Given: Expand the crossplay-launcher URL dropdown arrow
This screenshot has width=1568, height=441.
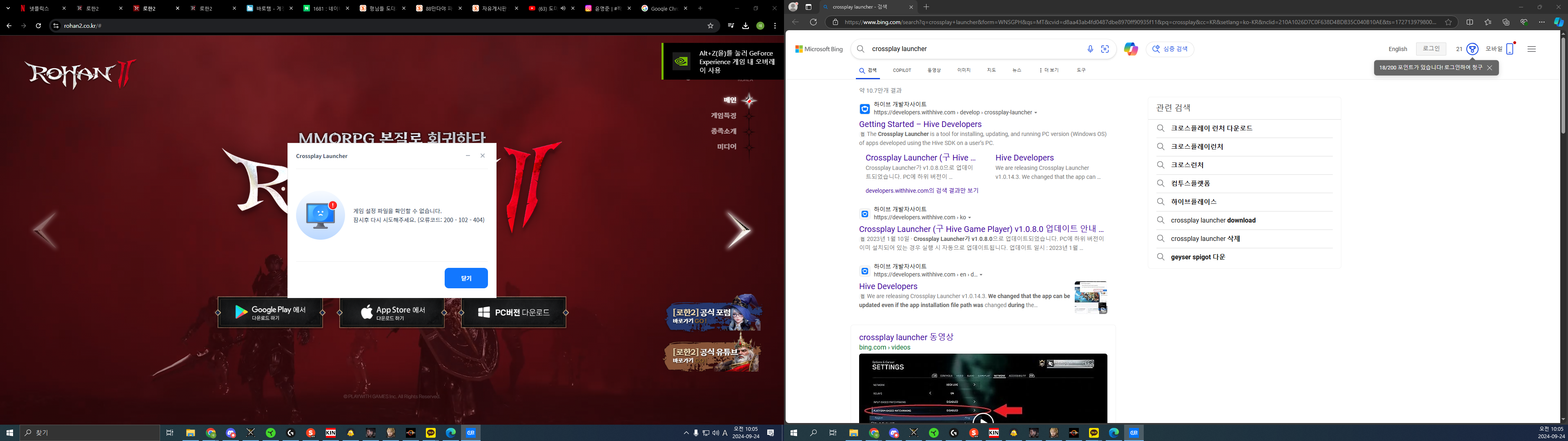Looking at the screenshot, I should click(x=1036, y=113).
